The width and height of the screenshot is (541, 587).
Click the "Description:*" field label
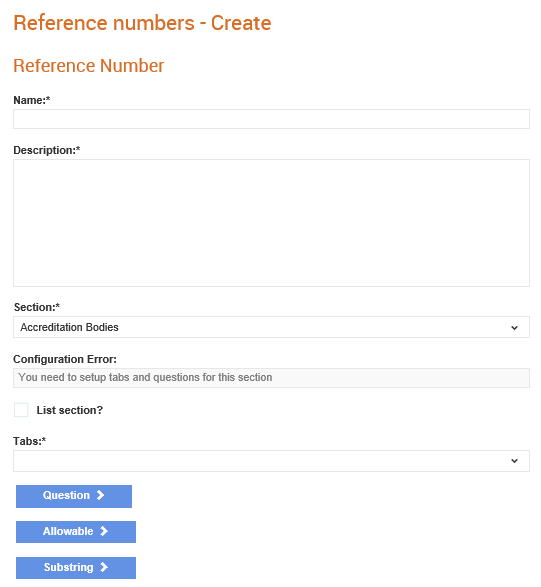(x=47, y=150)
